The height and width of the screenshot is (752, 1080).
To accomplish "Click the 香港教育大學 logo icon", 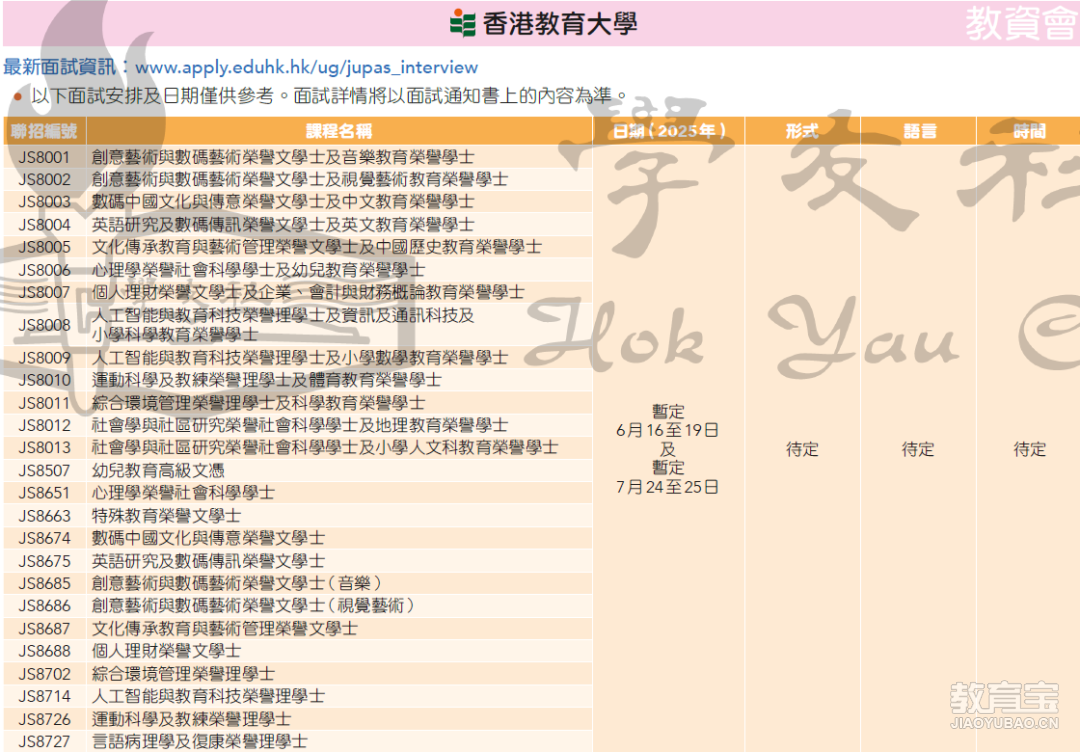I will click(x=463, y=23).
